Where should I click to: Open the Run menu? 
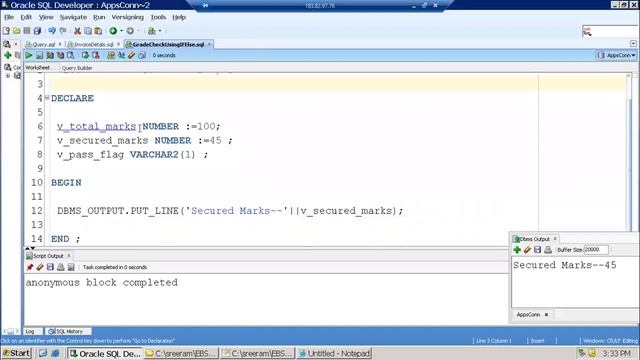click(99, 17)
